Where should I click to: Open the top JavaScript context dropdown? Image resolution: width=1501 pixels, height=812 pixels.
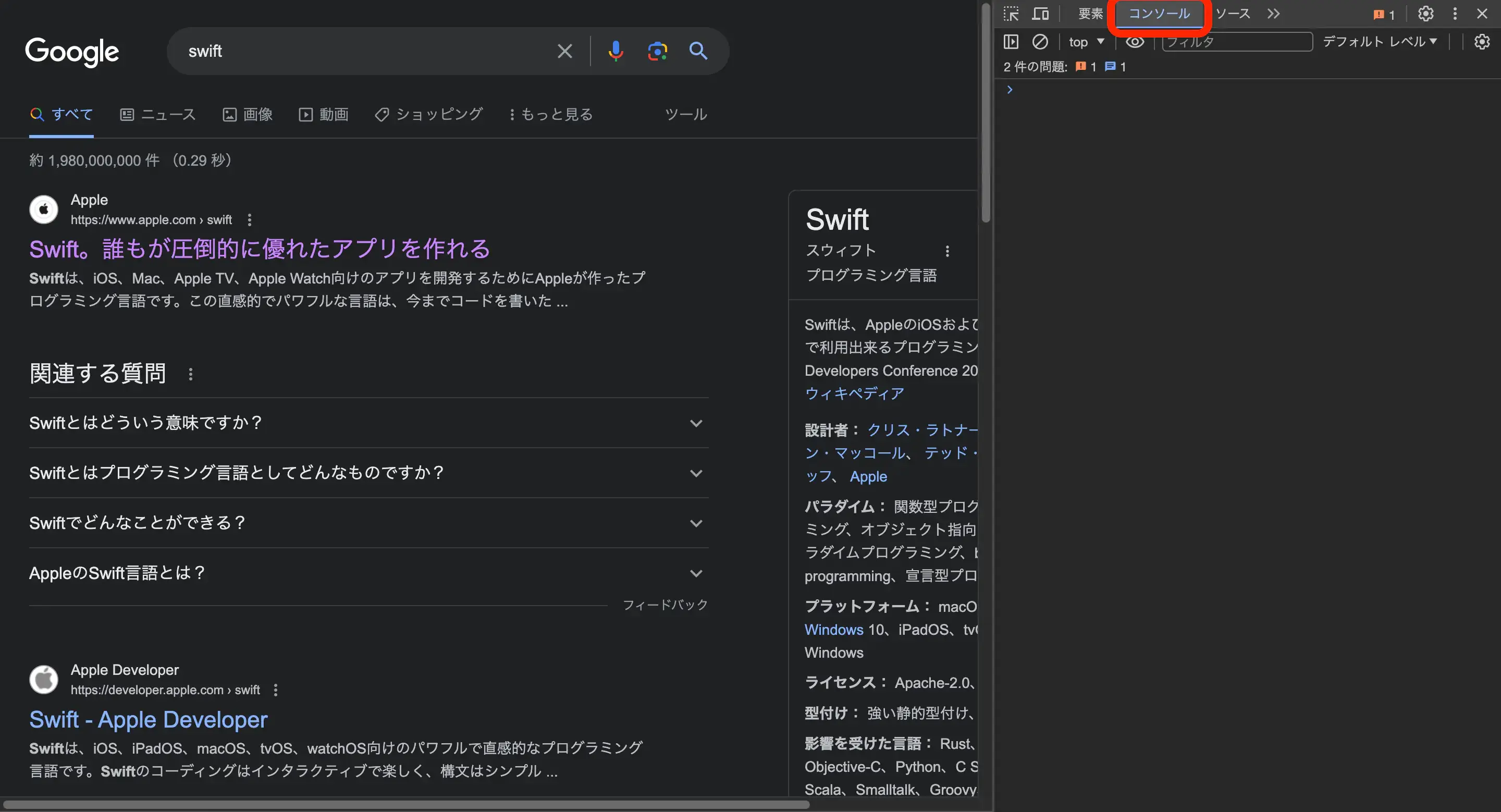1086,42
